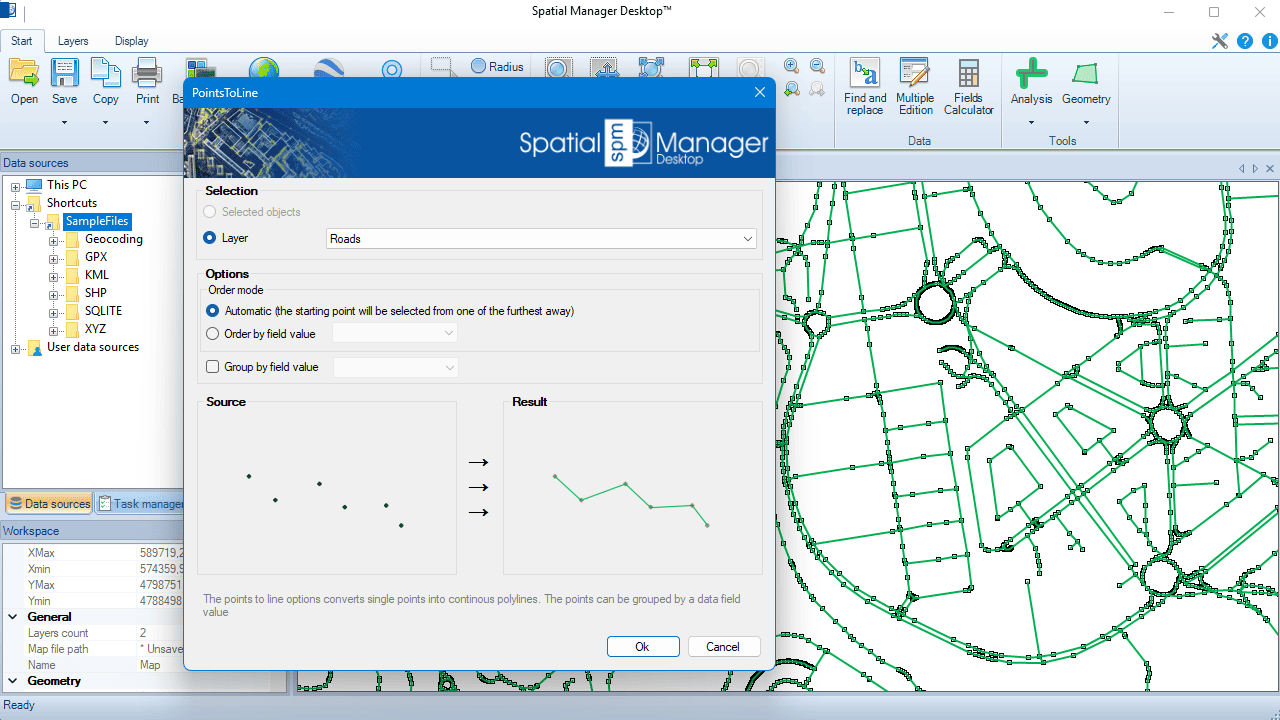Click the User data sources icon

coord(34,348)
